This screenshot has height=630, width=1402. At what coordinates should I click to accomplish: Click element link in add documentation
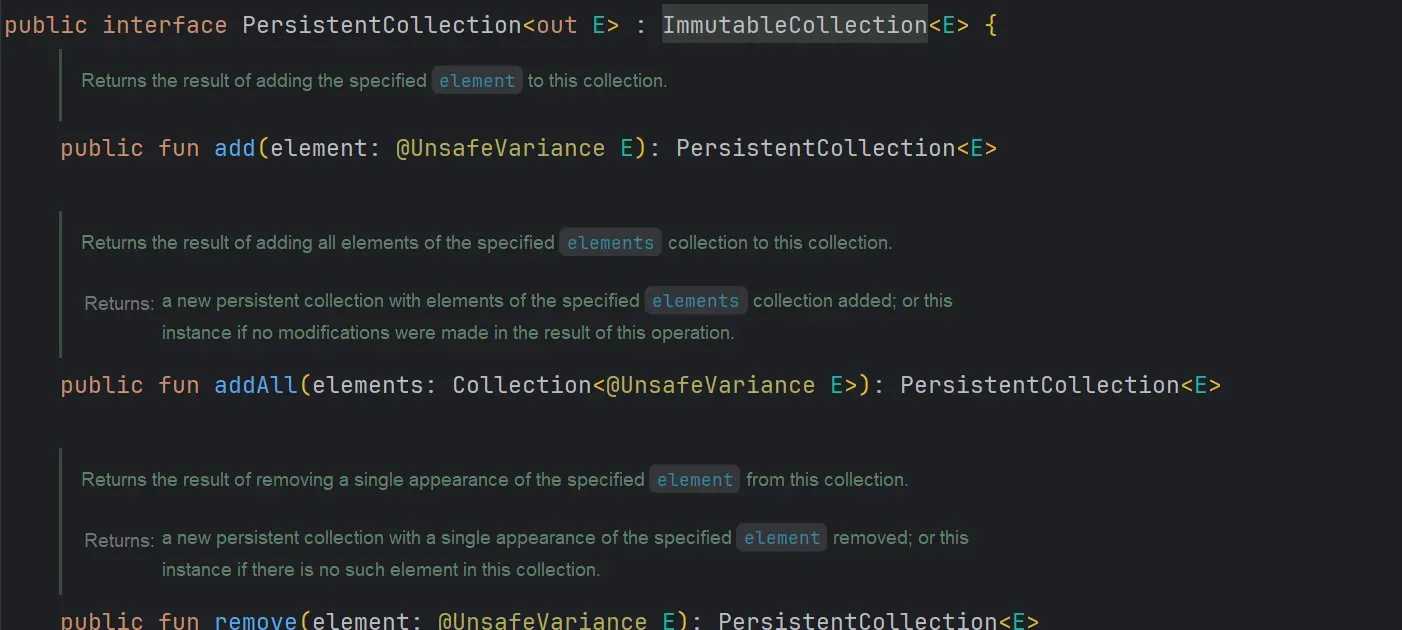click(477, 81)
